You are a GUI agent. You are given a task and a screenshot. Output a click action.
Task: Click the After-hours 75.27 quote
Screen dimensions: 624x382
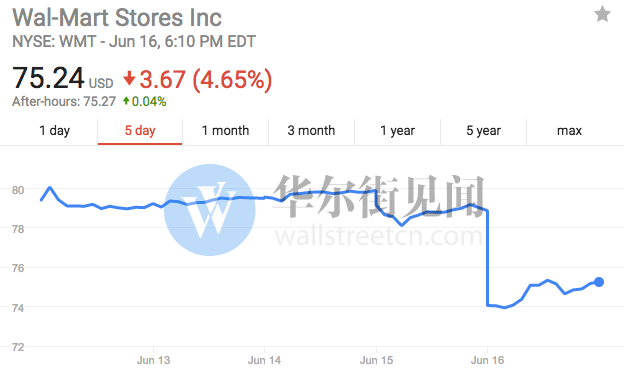click(64, 101)
